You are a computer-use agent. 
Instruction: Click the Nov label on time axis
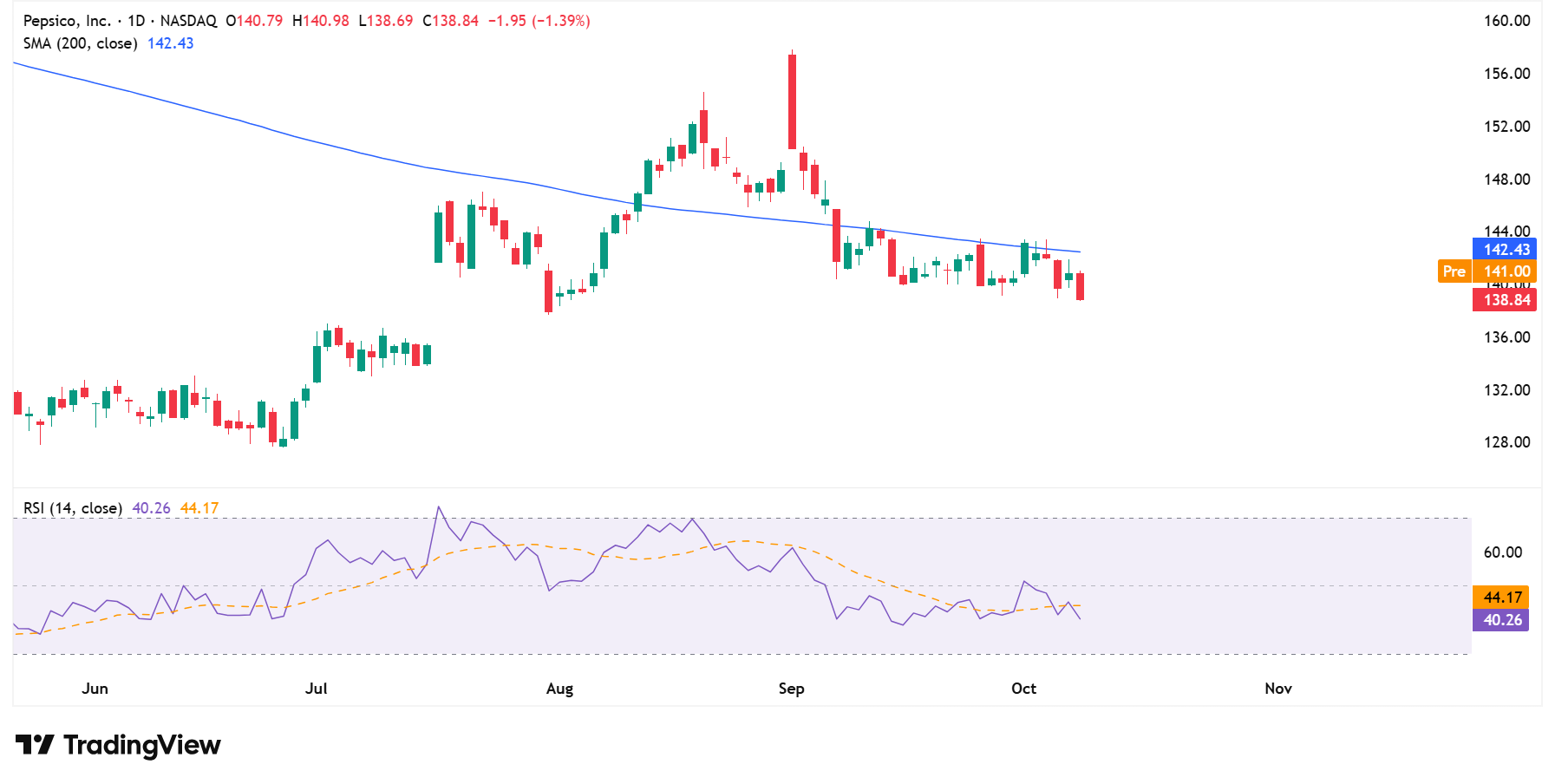1277,689
